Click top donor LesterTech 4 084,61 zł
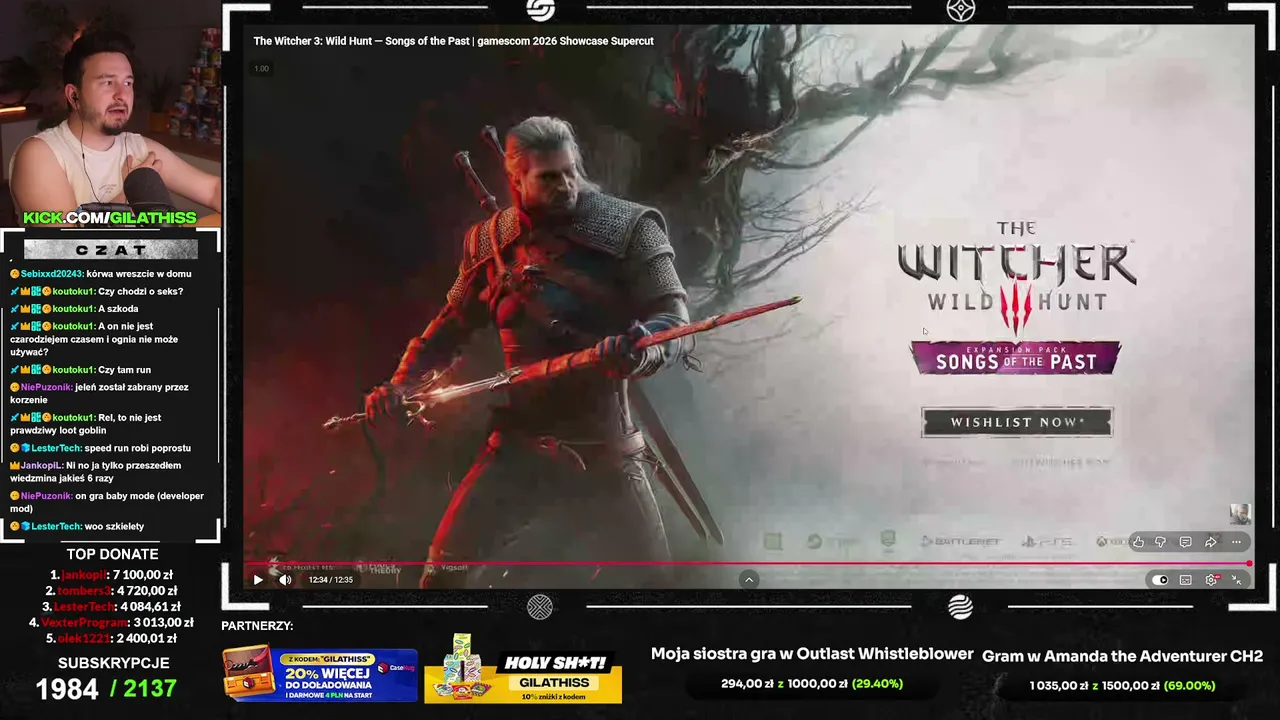The width and height of the screenshot is (1280, 720). (x=113, y=607)
